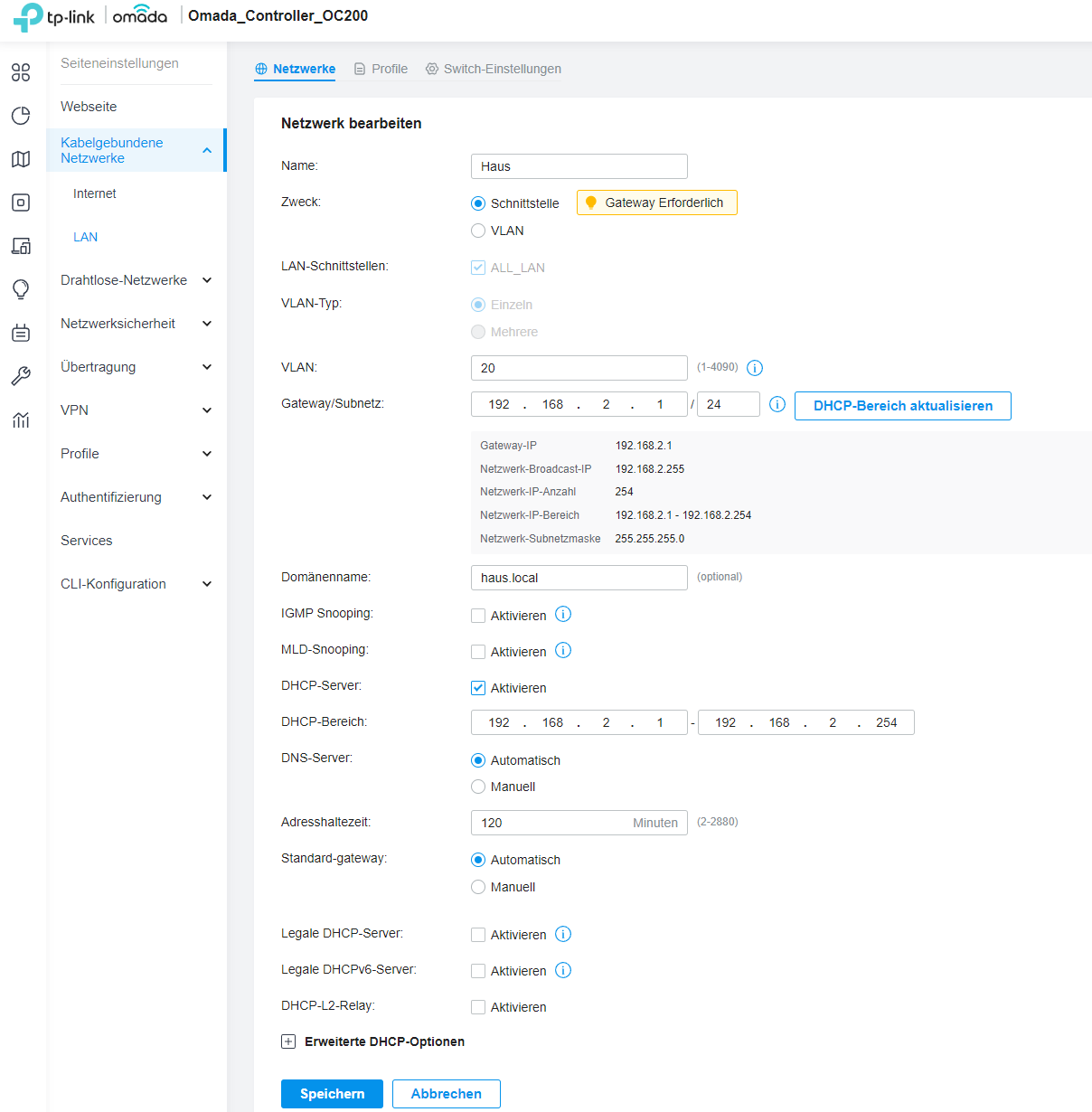
Task: Open the Devices icon in the left rail
Action: point(21,203)
